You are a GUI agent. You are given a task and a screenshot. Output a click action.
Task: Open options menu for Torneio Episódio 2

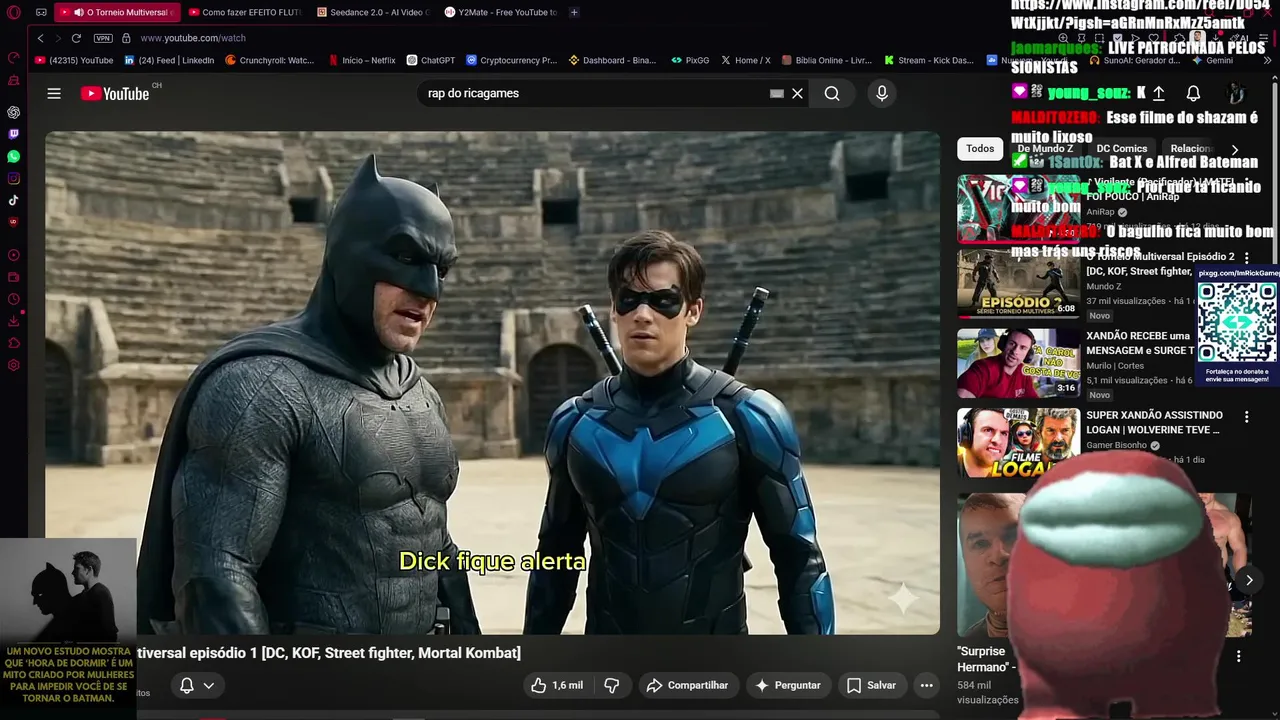pos(1246,258)
